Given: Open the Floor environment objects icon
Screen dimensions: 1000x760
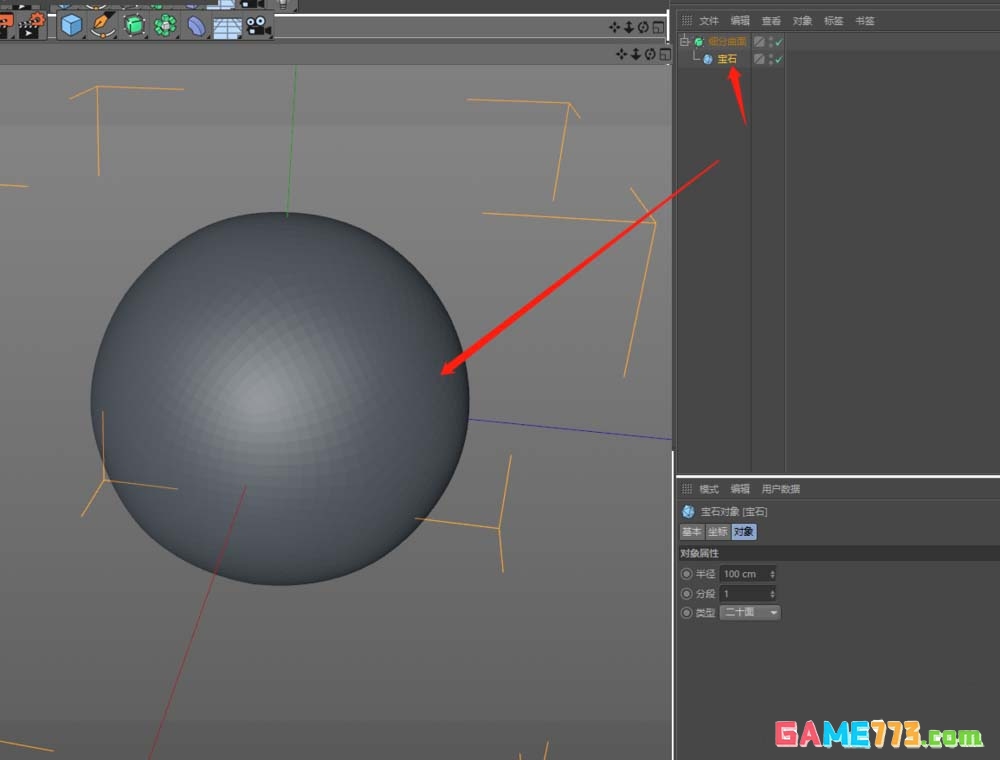Looking at the screenshot, I should pos(228,26).
